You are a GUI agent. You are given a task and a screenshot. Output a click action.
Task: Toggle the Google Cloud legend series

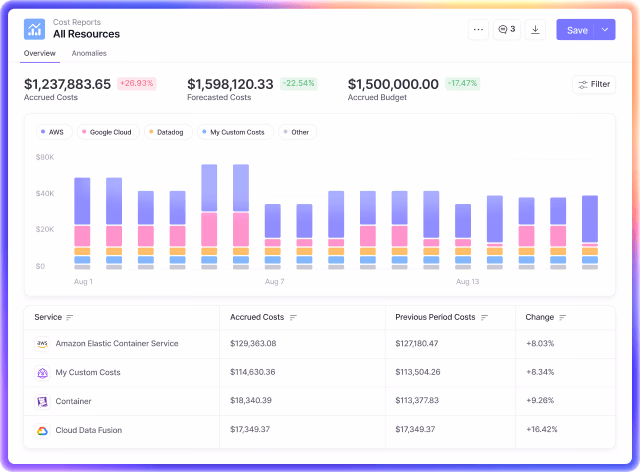pyautogui.click(x=108, y=132)
